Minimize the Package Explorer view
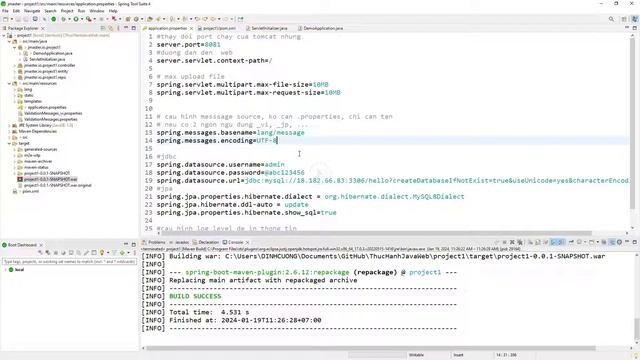Image resolution: width=640 pixels, height=360 pixels. click(x=126, y=28)
